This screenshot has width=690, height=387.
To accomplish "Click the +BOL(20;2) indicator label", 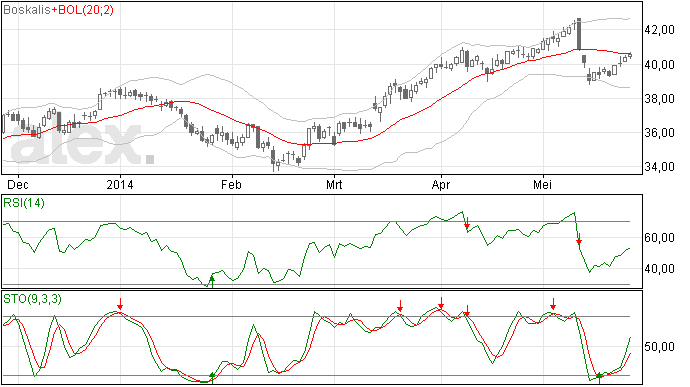I will tap(82, 10).
